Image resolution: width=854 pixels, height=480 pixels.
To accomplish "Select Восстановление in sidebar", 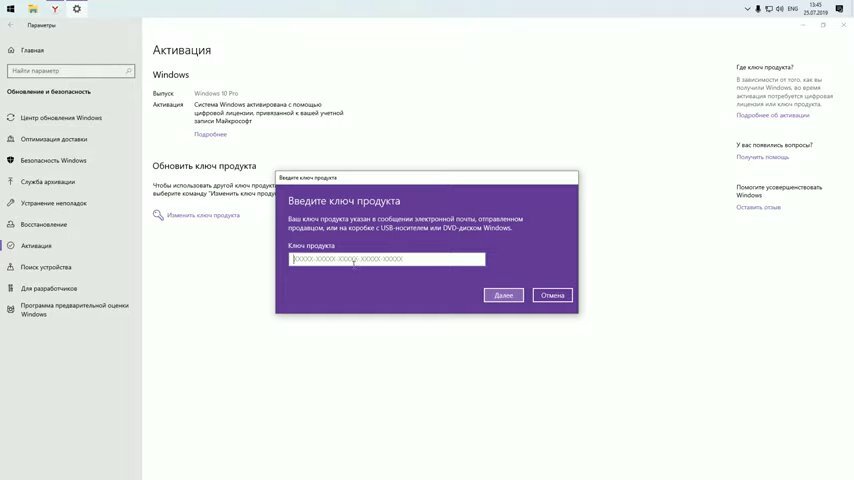I will pos(44,224).
